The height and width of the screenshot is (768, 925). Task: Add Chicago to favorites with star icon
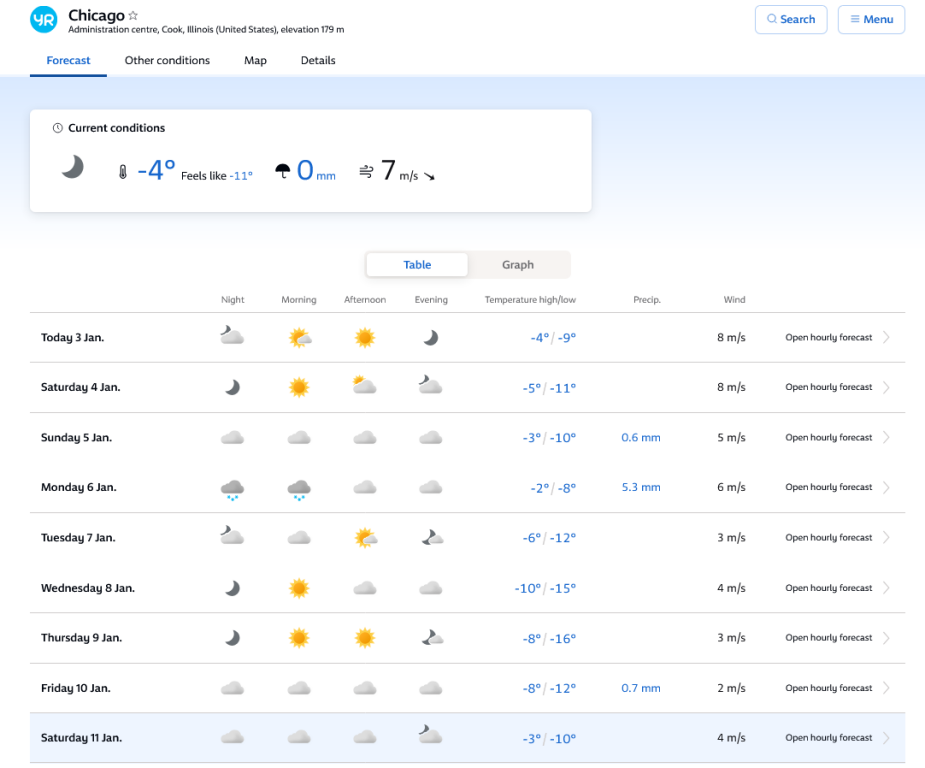coord(134,16)
